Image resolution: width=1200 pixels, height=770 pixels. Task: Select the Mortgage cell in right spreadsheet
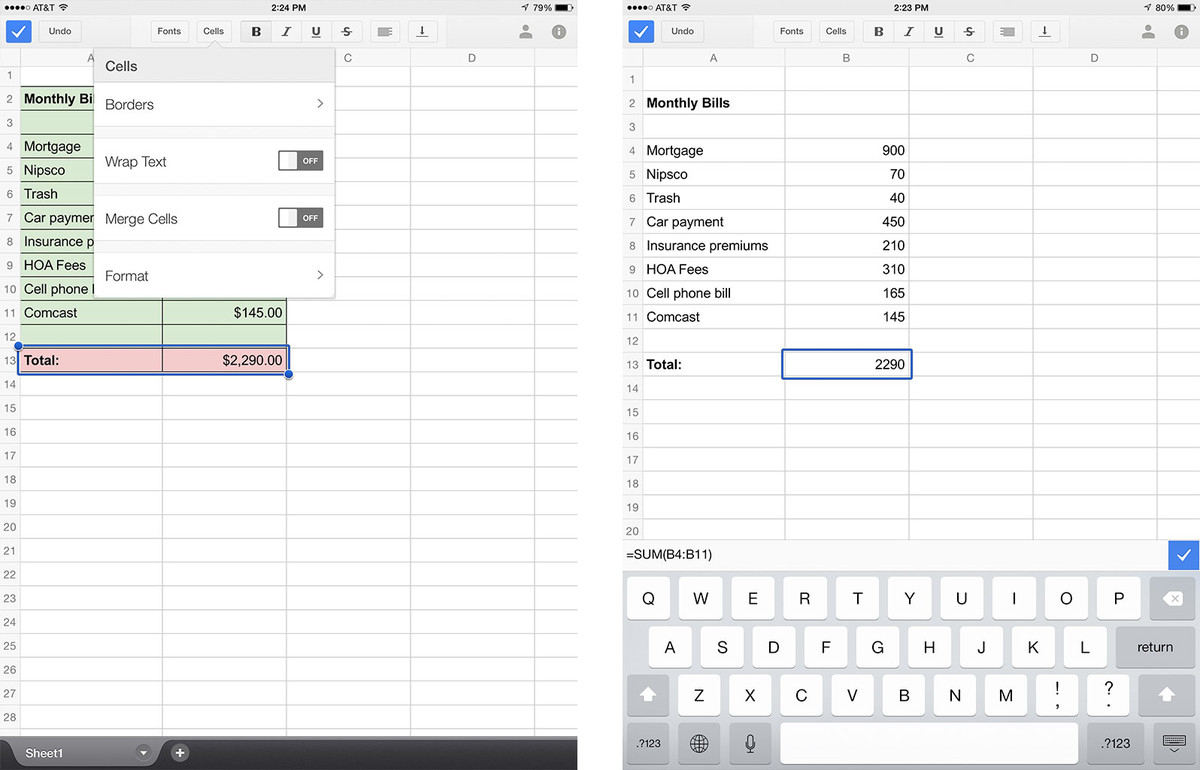714,150
